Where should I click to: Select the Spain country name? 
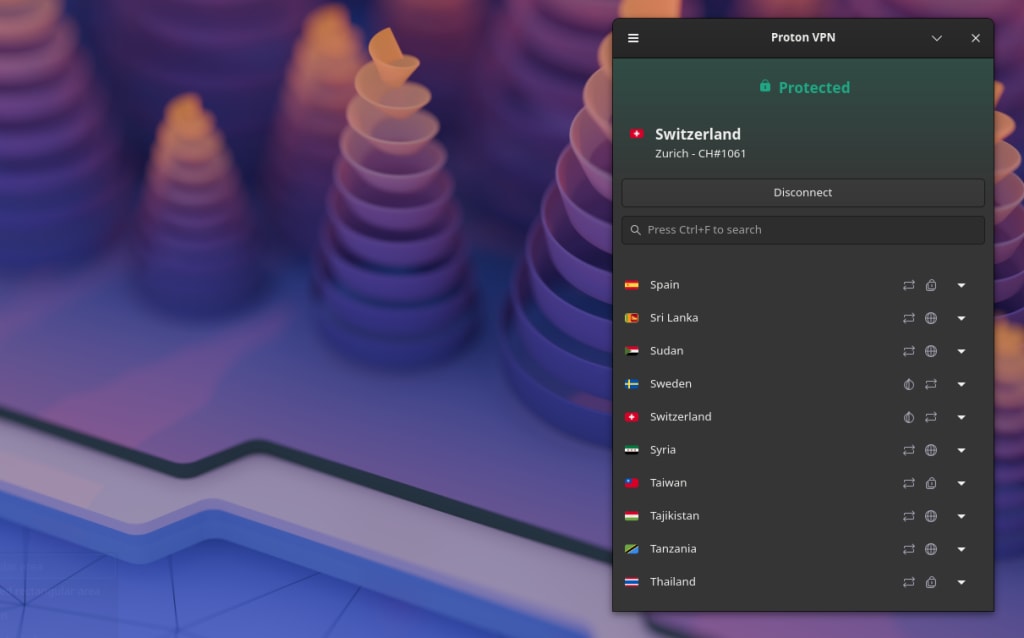[x=664, y=285]
